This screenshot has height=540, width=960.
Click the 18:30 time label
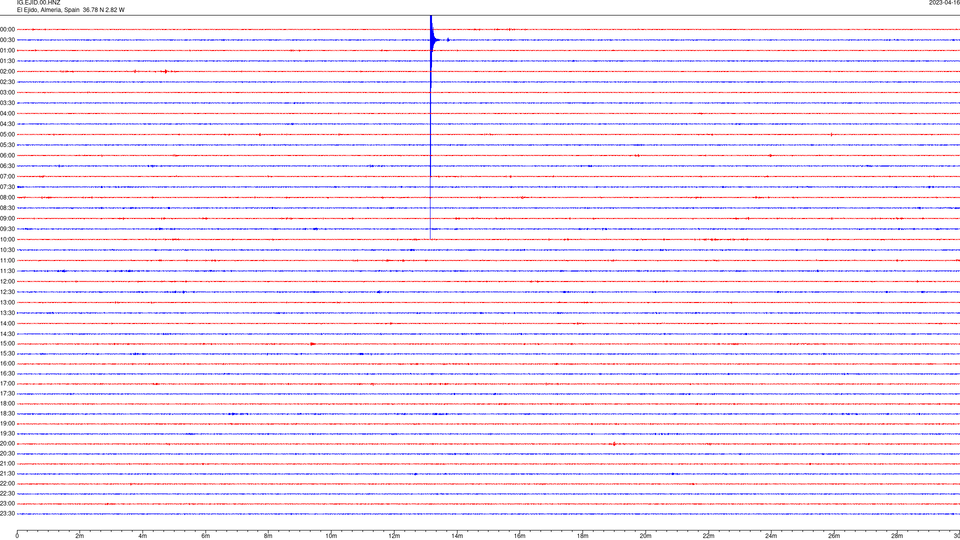click(7, 414)
